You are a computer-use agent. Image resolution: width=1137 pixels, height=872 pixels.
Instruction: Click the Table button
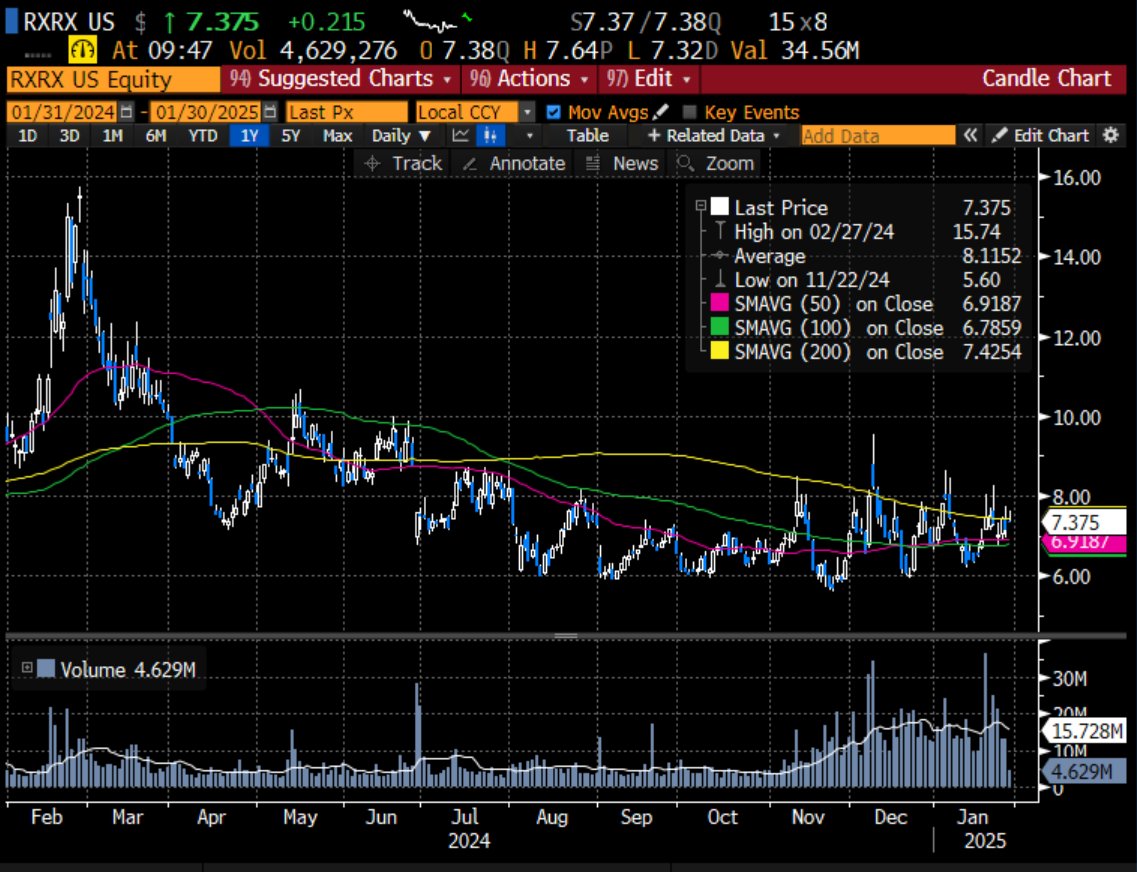point(587,136)
